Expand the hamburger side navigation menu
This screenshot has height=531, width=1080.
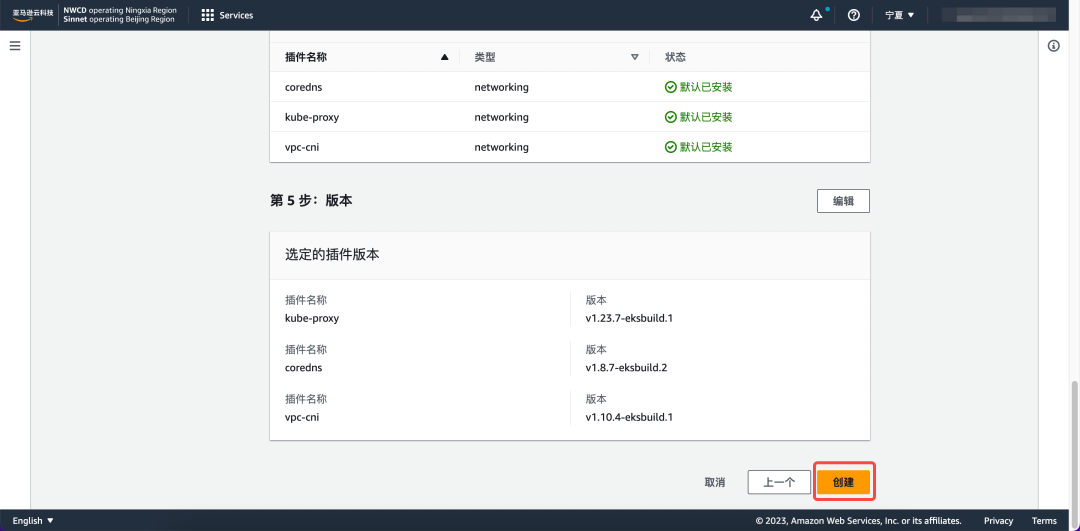coord(15,46)
